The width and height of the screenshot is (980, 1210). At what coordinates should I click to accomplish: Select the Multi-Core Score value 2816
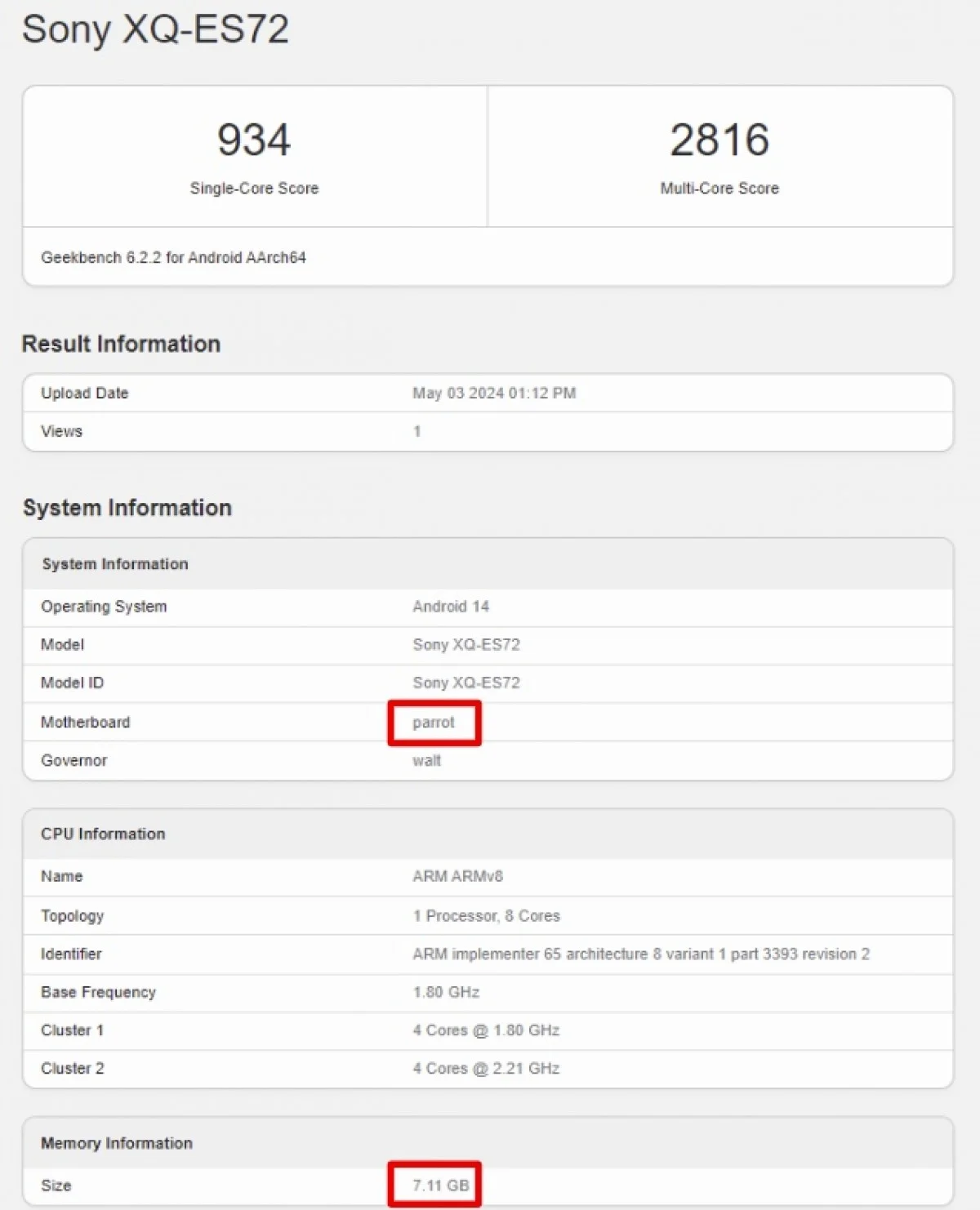point(718,140)
